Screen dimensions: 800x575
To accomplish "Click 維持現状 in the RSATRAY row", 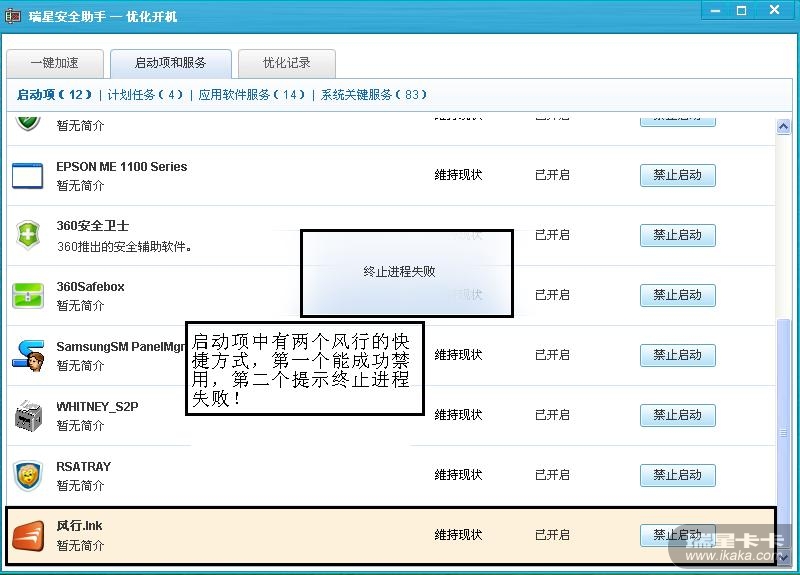I will [458, 475].
